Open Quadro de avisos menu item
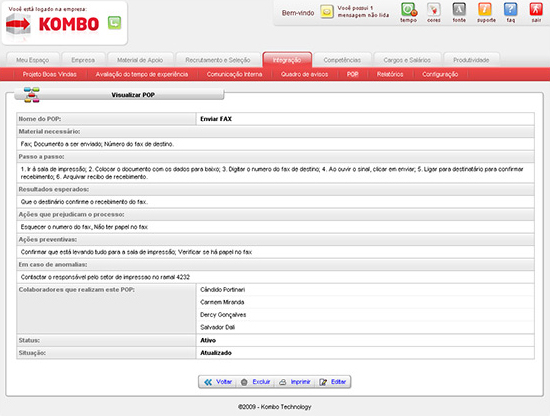 tap(304, 74)
